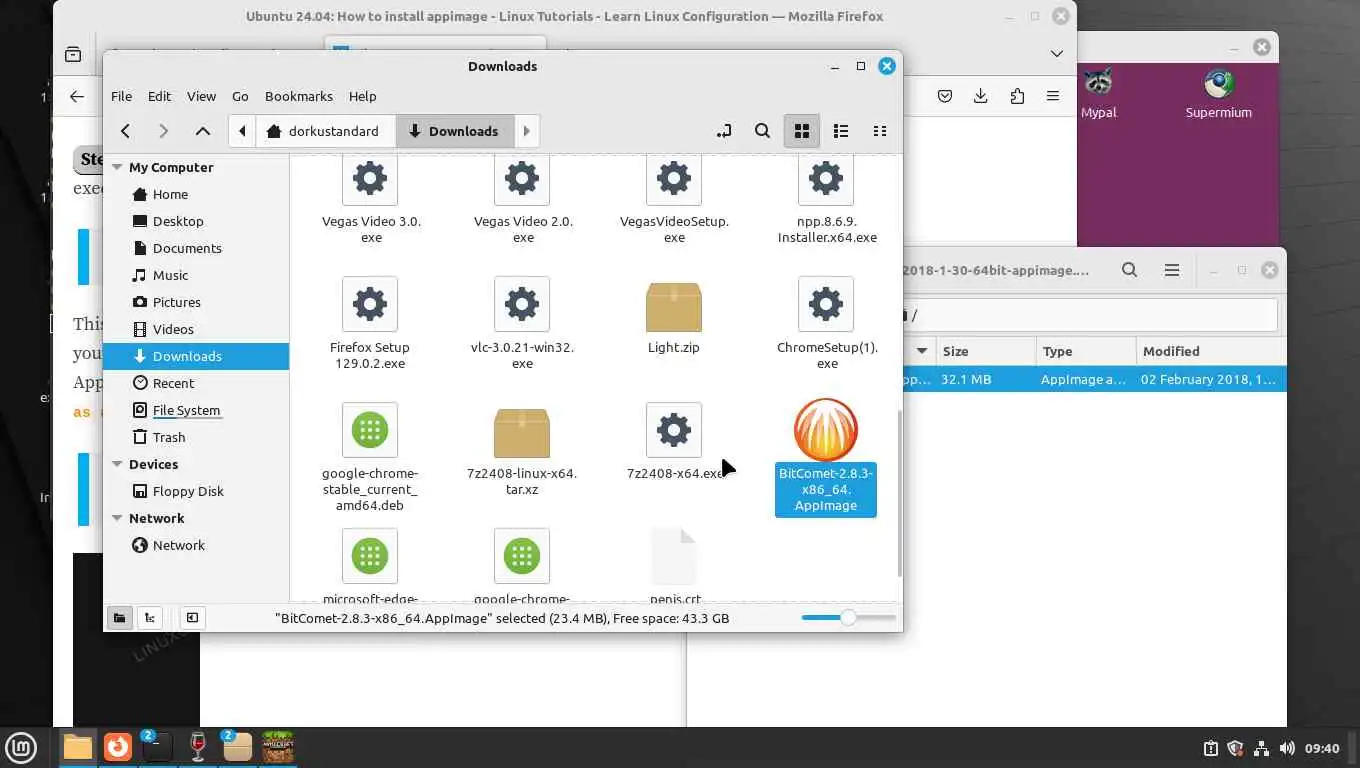Sort archive list by Size column
Image resolution: width=1360 pixels, height=768 pixels.
click(985, 351)
